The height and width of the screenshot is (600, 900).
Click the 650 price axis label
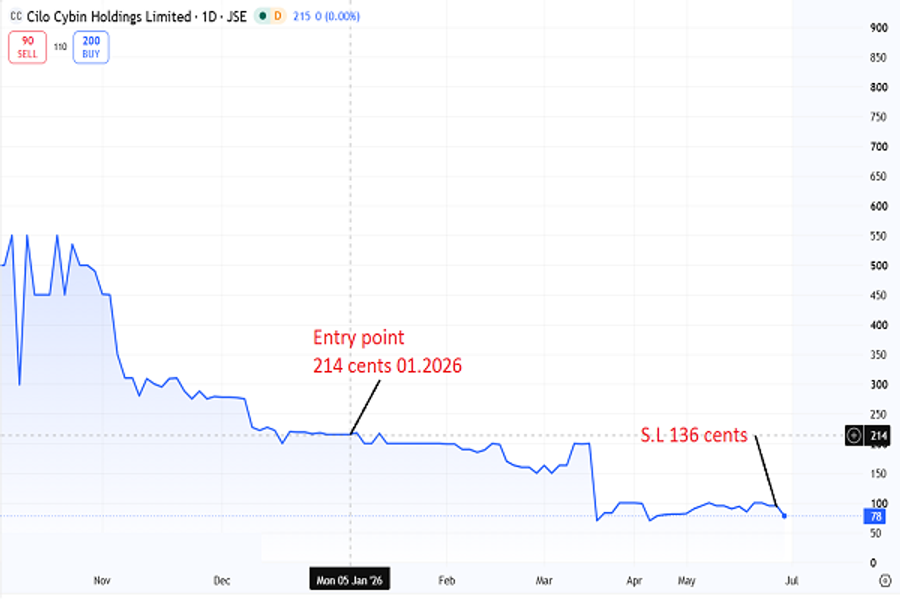pyautogui.click(x=878, y=176)
